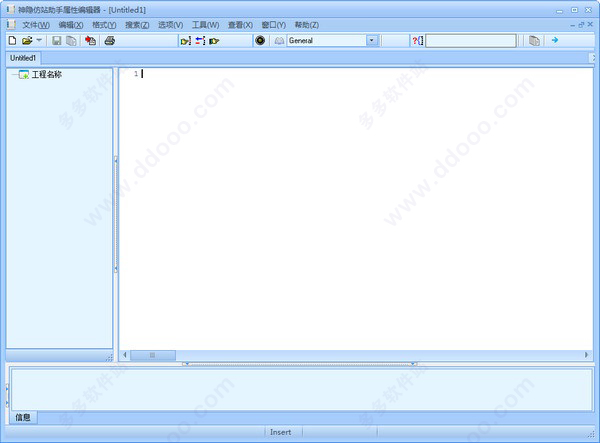The width and height of the screenshot is (600, 443).
Task: Select the 信息 tab in bottom panel
Action: point(23,417)
